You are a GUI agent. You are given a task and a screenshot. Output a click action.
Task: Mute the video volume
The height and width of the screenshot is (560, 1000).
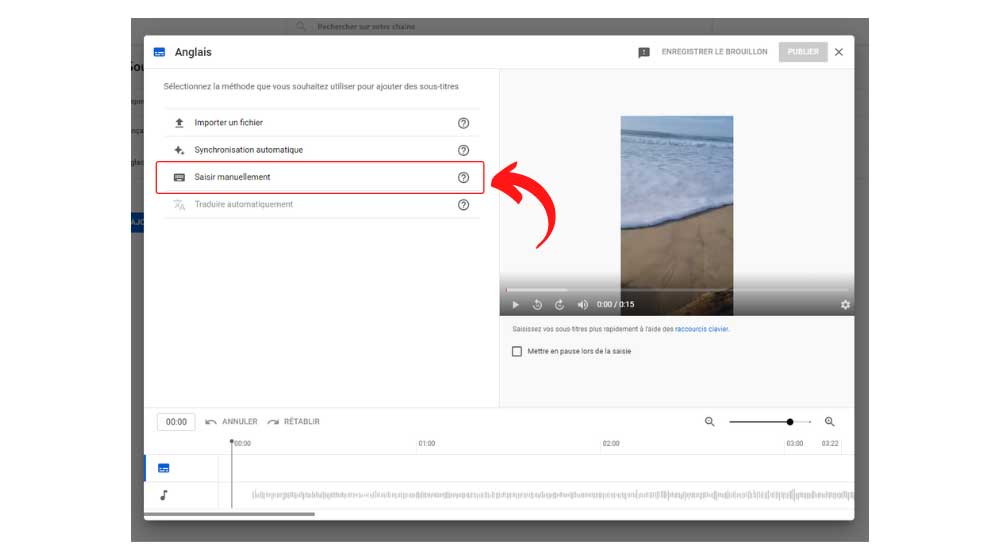click(x=582, y=305)
